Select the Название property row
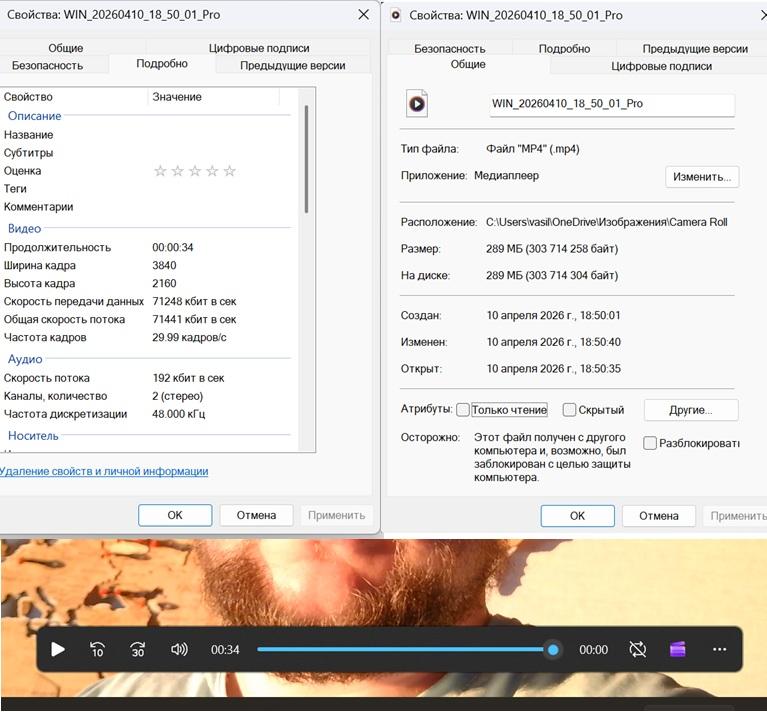Screen dimensions: 767x712 pyautogui.click(x=148, y=135)
